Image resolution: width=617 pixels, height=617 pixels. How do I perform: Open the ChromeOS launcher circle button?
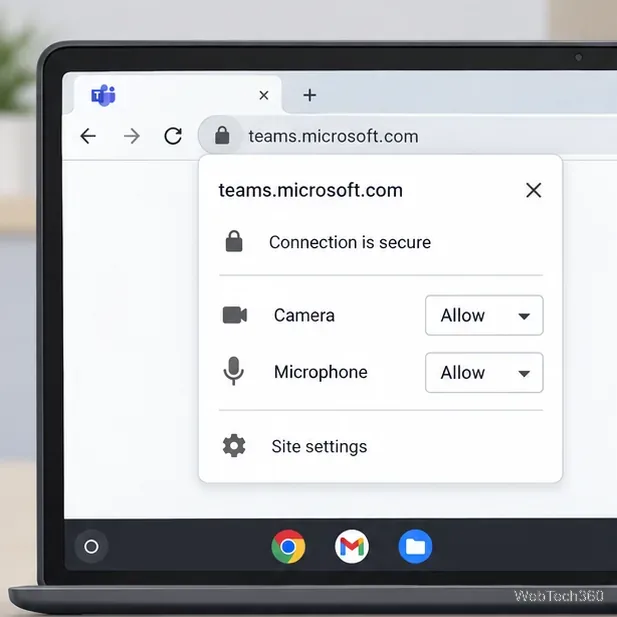coord(91,546)
